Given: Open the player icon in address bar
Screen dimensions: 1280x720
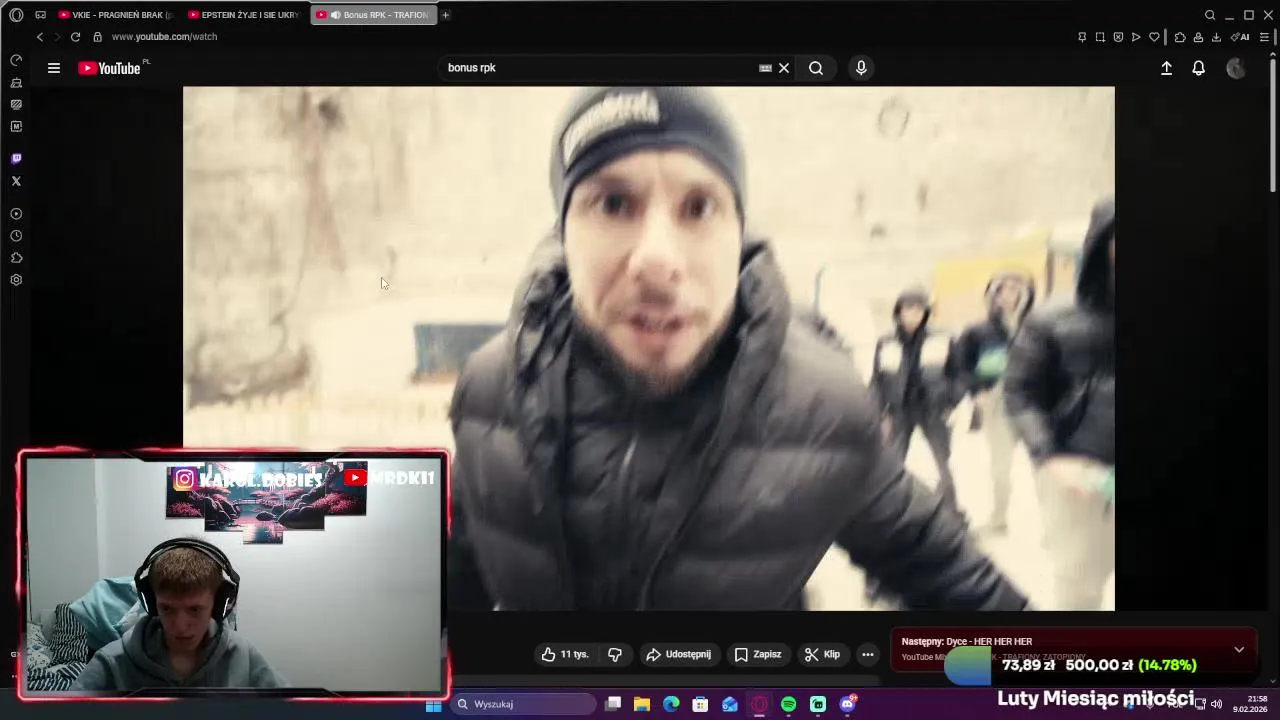Looking at the screenshot, I should pyautogui.click(x=1136, y=37).
